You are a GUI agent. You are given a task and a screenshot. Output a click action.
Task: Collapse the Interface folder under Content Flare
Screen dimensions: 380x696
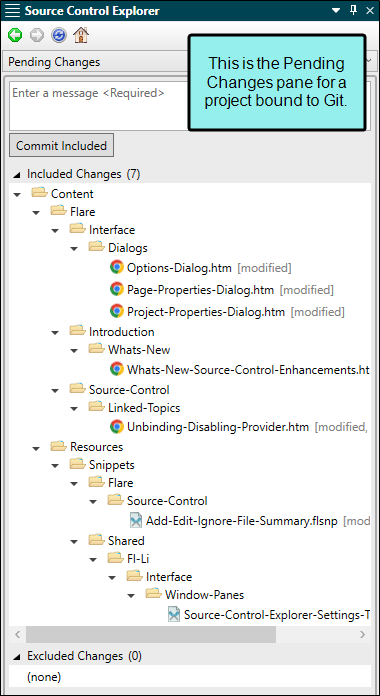coord(55,230)
